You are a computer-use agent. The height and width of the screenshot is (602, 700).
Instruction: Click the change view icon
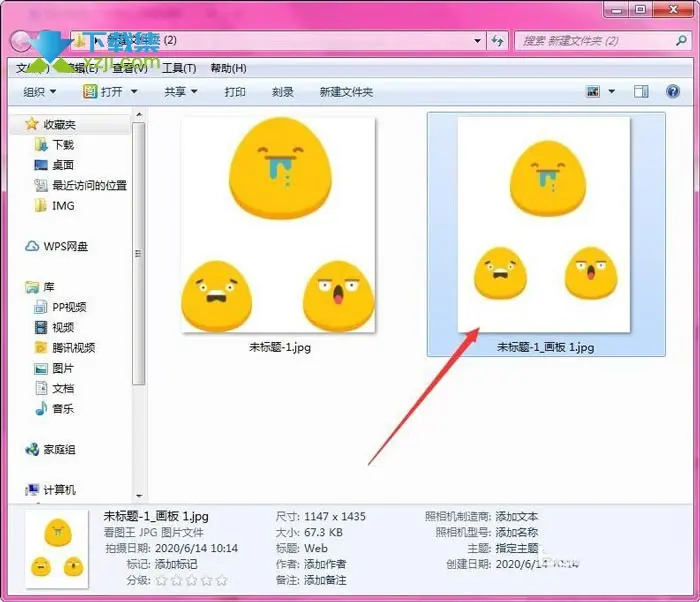coord(593,92)
